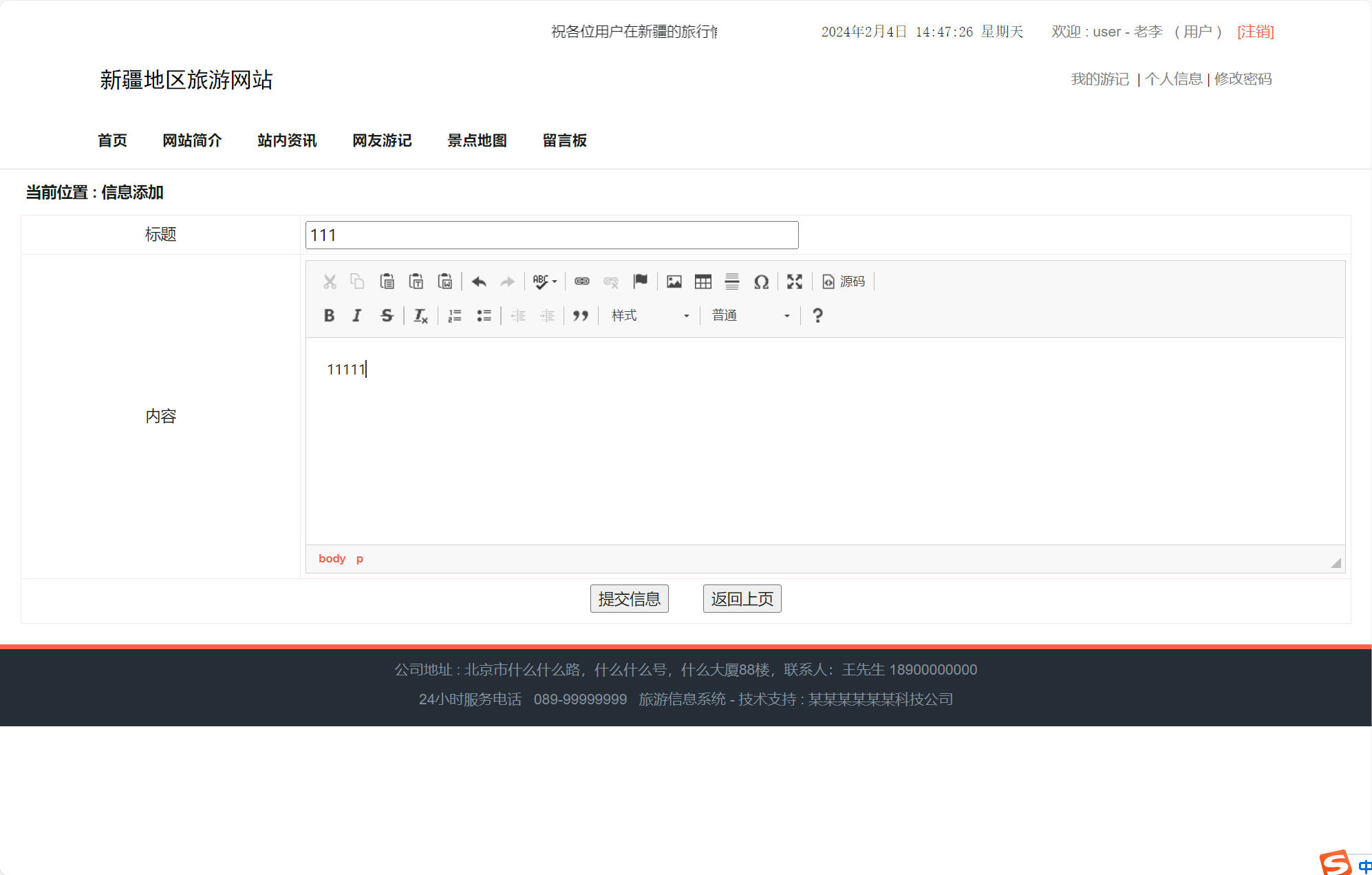Image resolution: width=1372 pixels, height=875 pixels.
Task: Toggle italic formatting
Action: point(357,315)
